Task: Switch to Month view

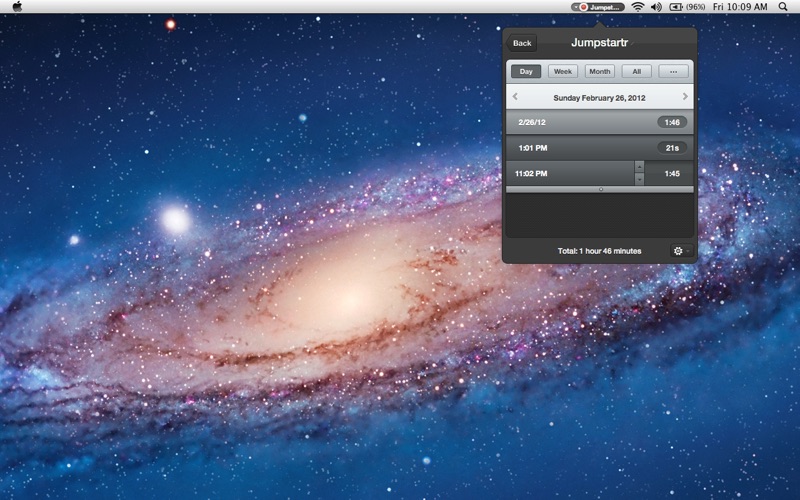Action: [x=600, y=71]
